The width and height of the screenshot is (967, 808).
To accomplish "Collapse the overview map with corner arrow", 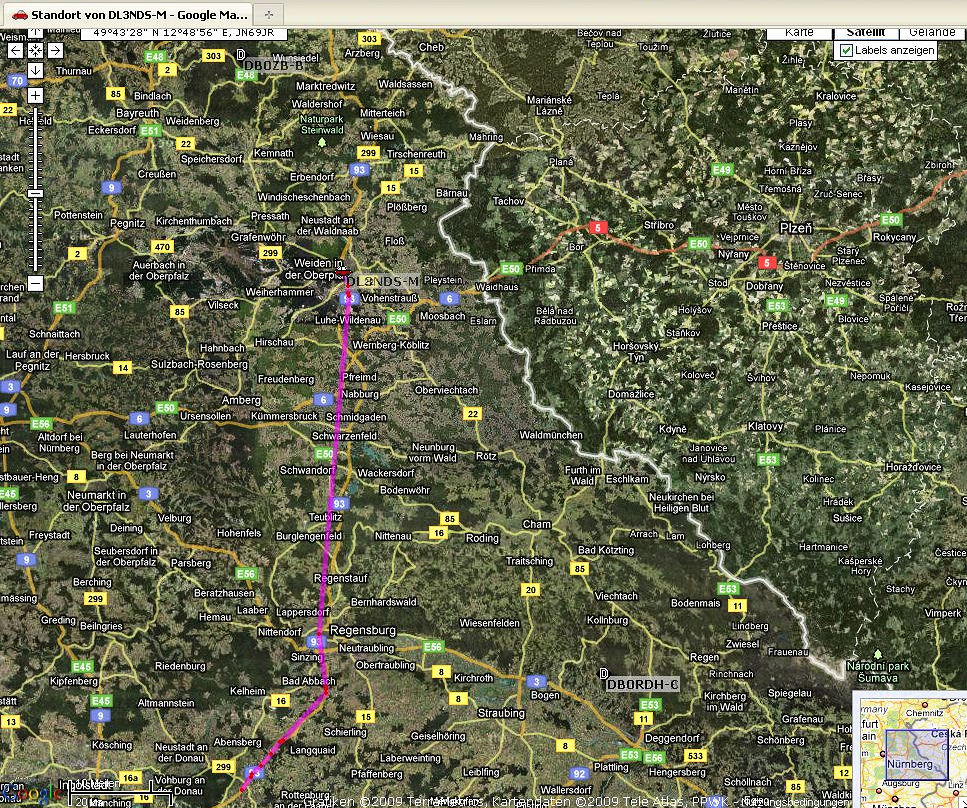I will coord(961,802).
